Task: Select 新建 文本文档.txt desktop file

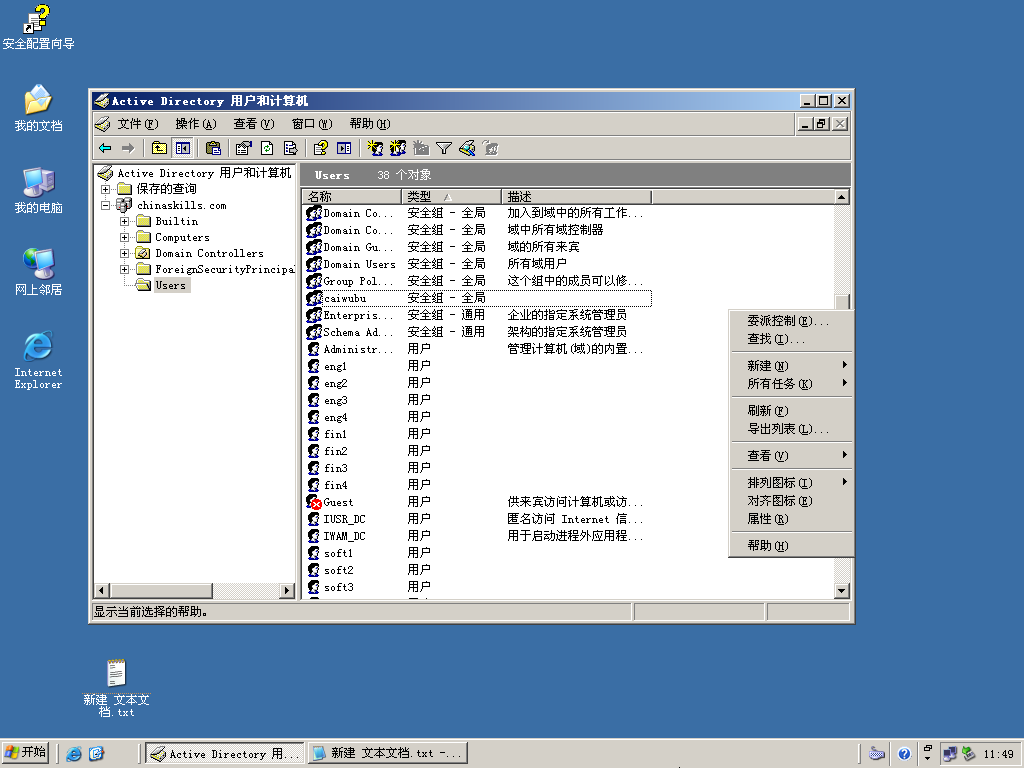Action: click(x=116, y=688)
